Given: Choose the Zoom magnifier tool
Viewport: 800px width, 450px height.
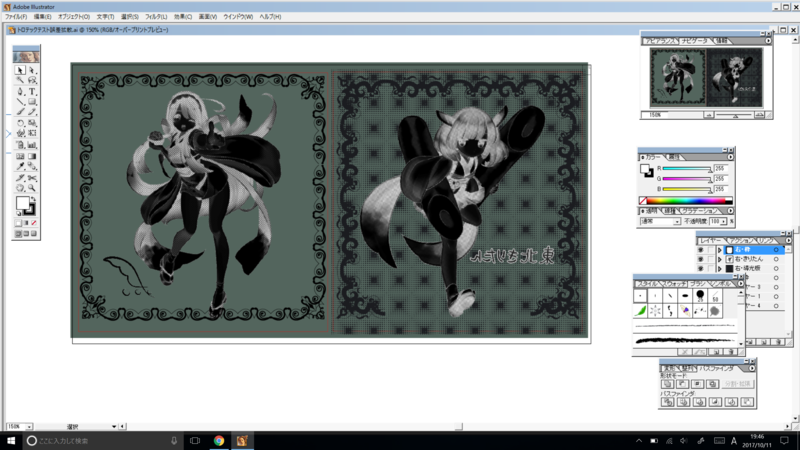Looking at the screenshot, I should click(32, 188).
